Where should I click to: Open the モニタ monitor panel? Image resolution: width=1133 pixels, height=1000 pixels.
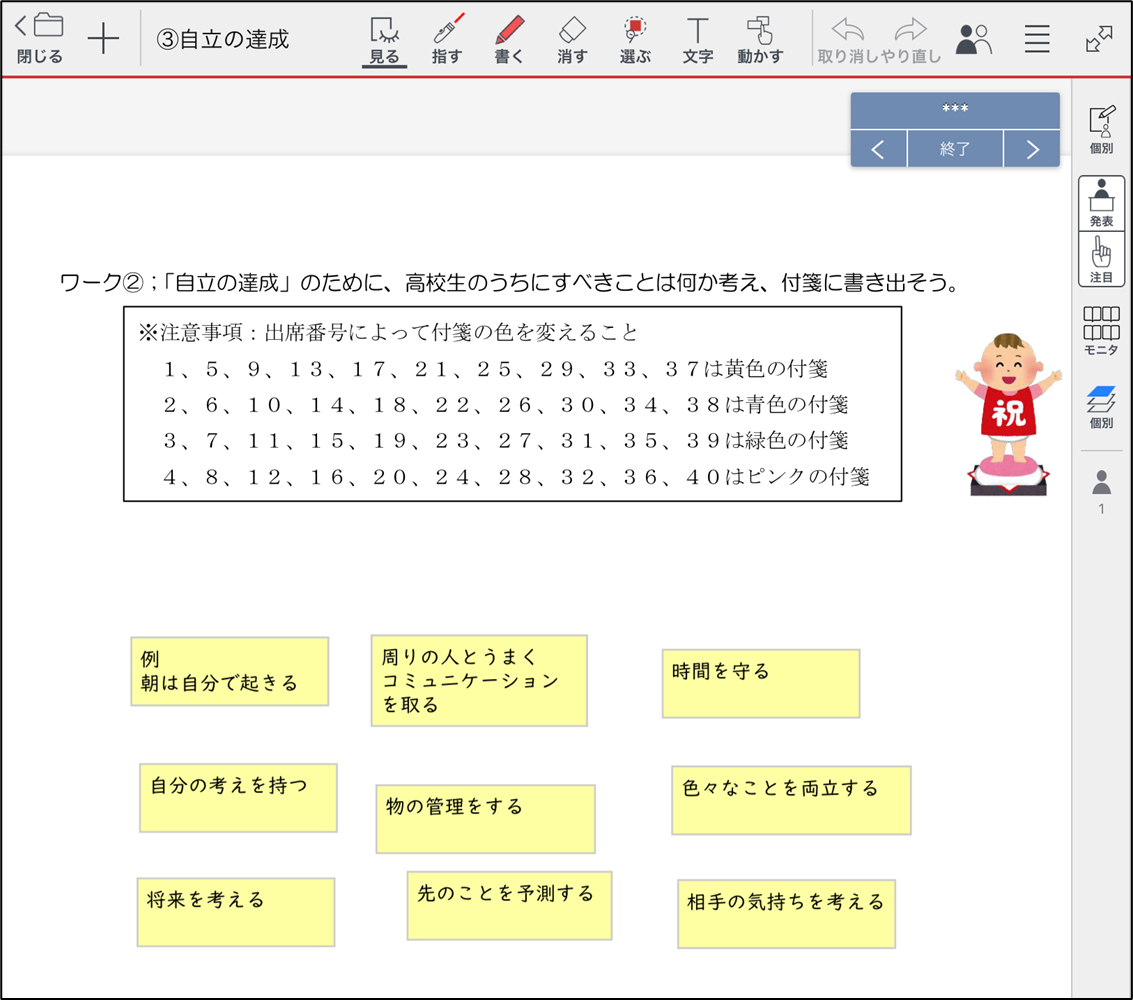click(x=1101, y=331)
